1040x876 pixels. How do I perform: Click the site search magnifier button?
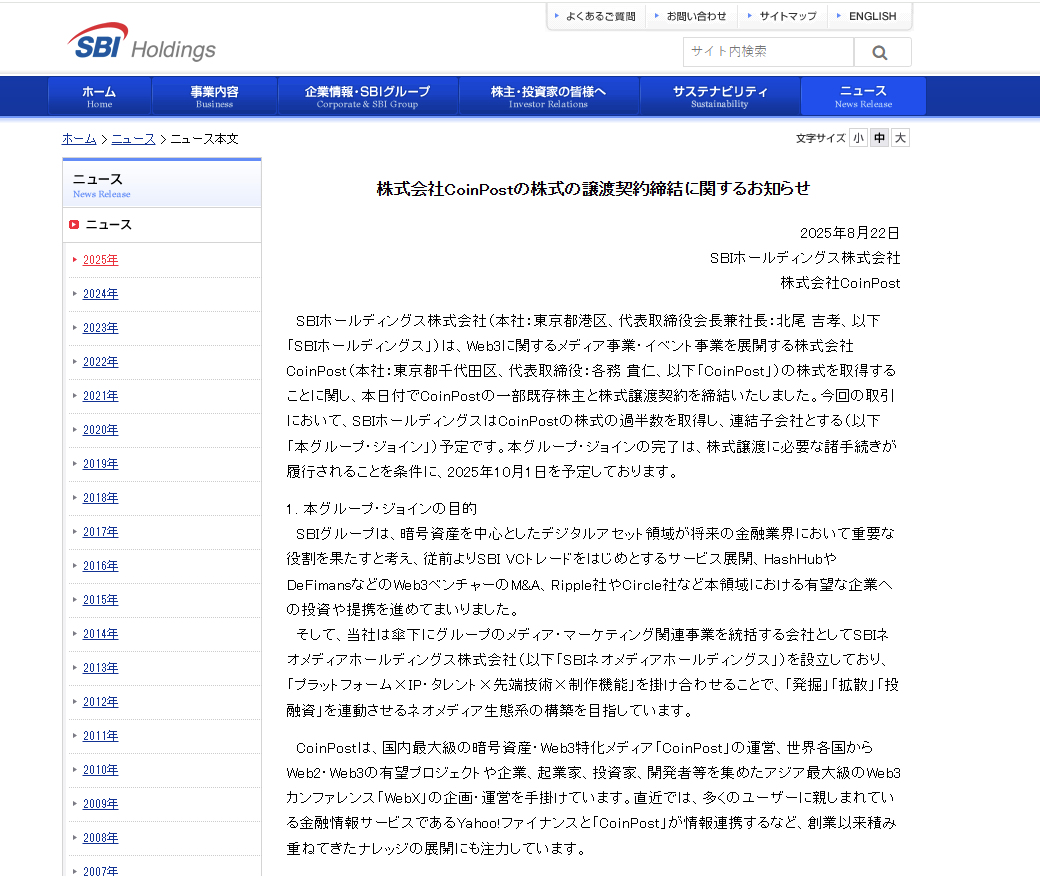coord(882,52)
